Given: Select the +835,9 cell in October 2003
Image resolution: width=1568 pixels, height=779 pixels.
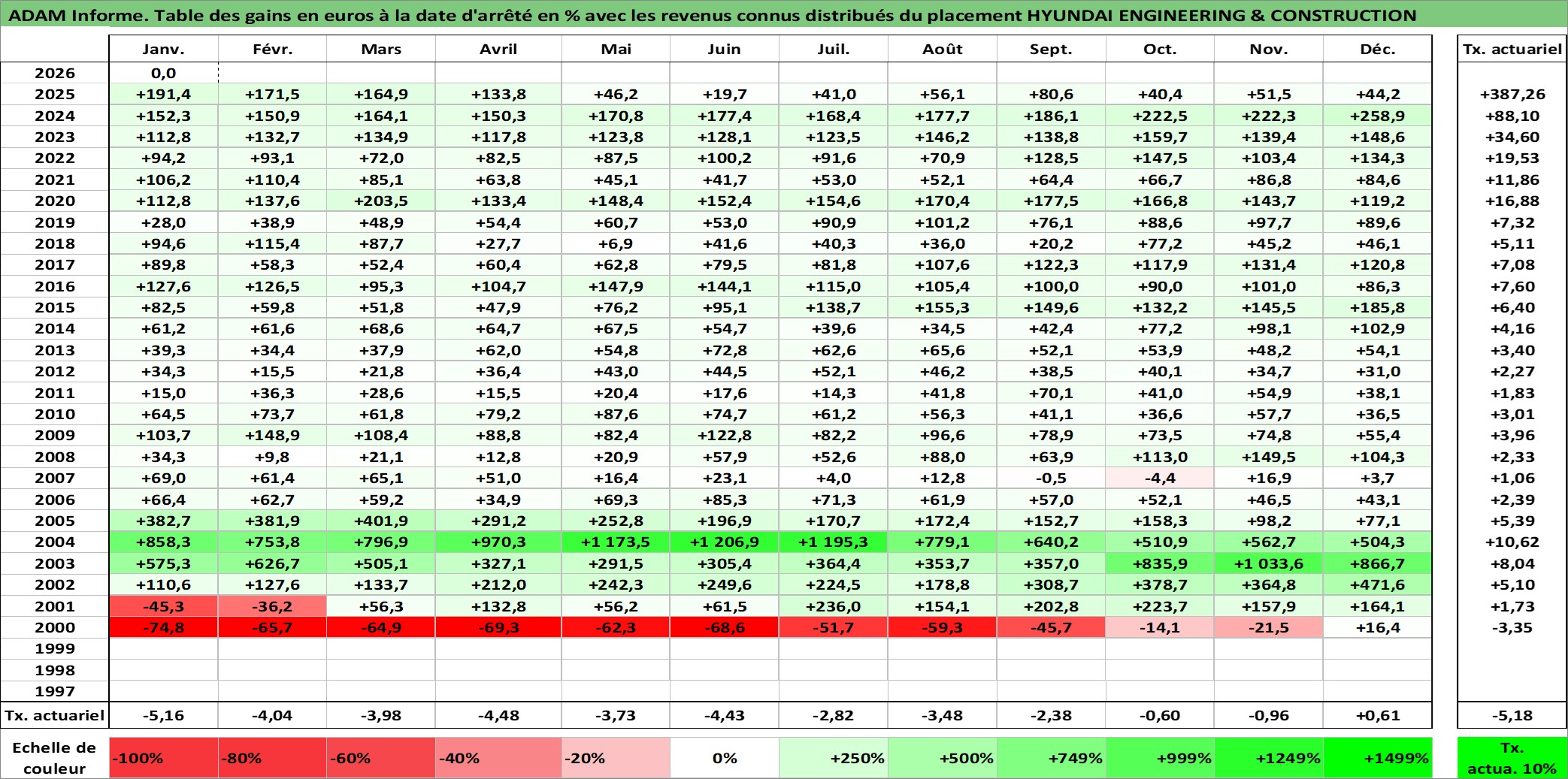Looking at the screenshot, I should coord(1160,563).
